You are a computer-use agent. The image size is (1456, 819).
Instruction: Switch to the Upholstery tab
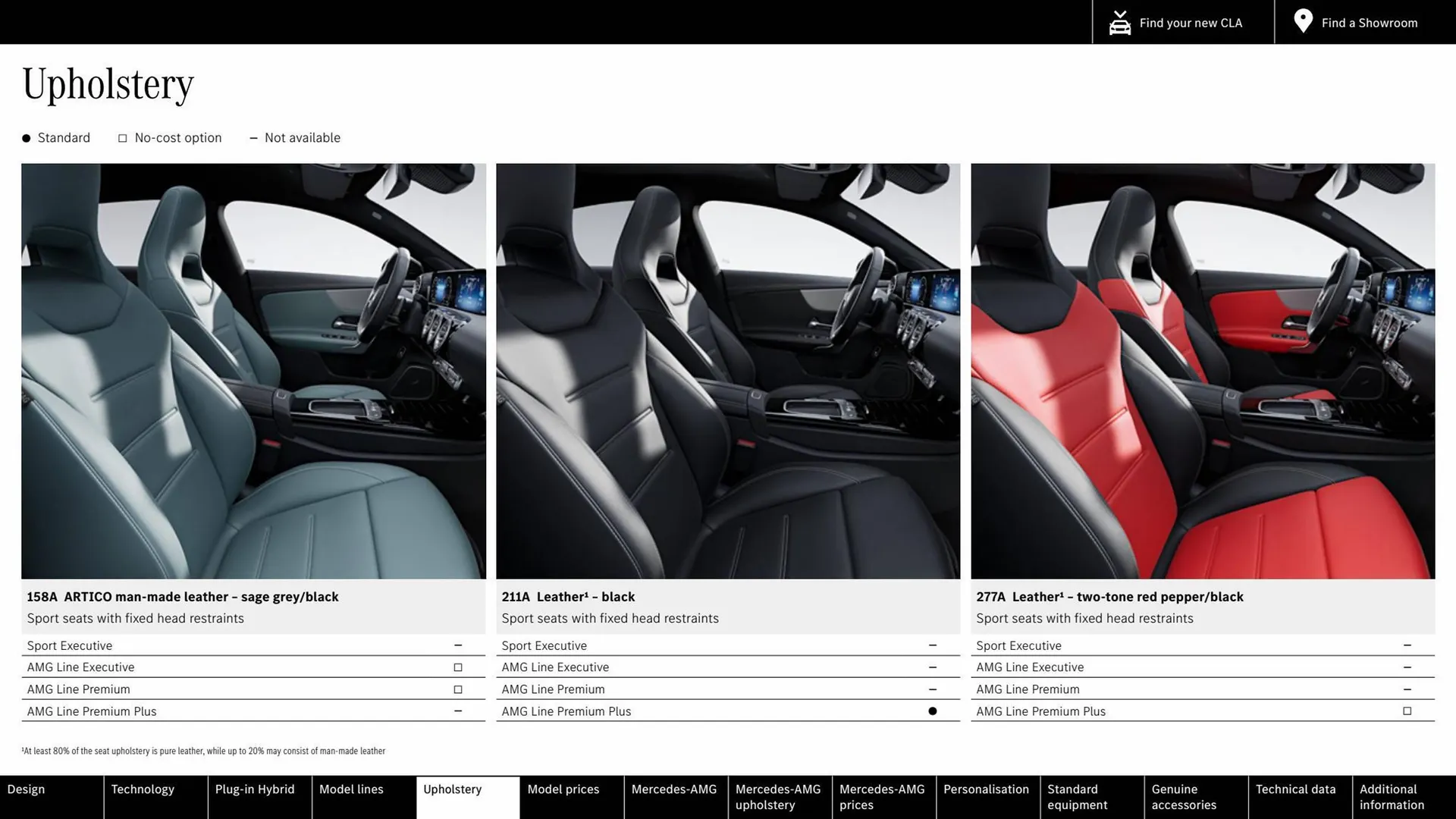(x=452, y=789)
